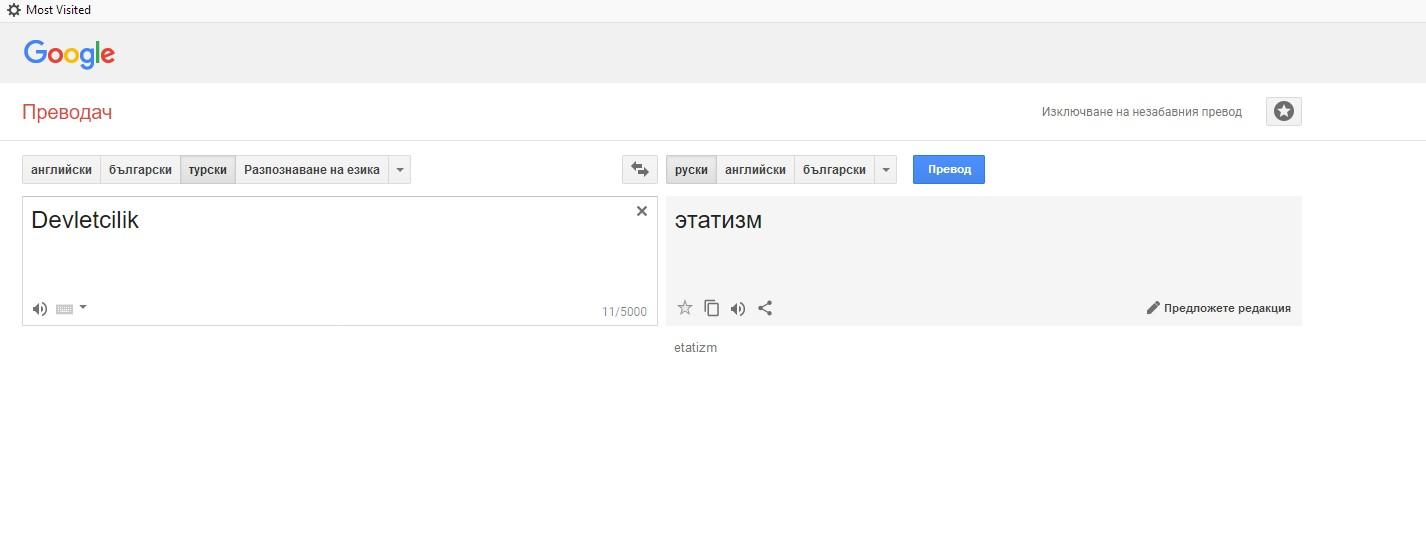Select български as source language
The width and height of the screenshot is (1426, 544).
[140, 170]
